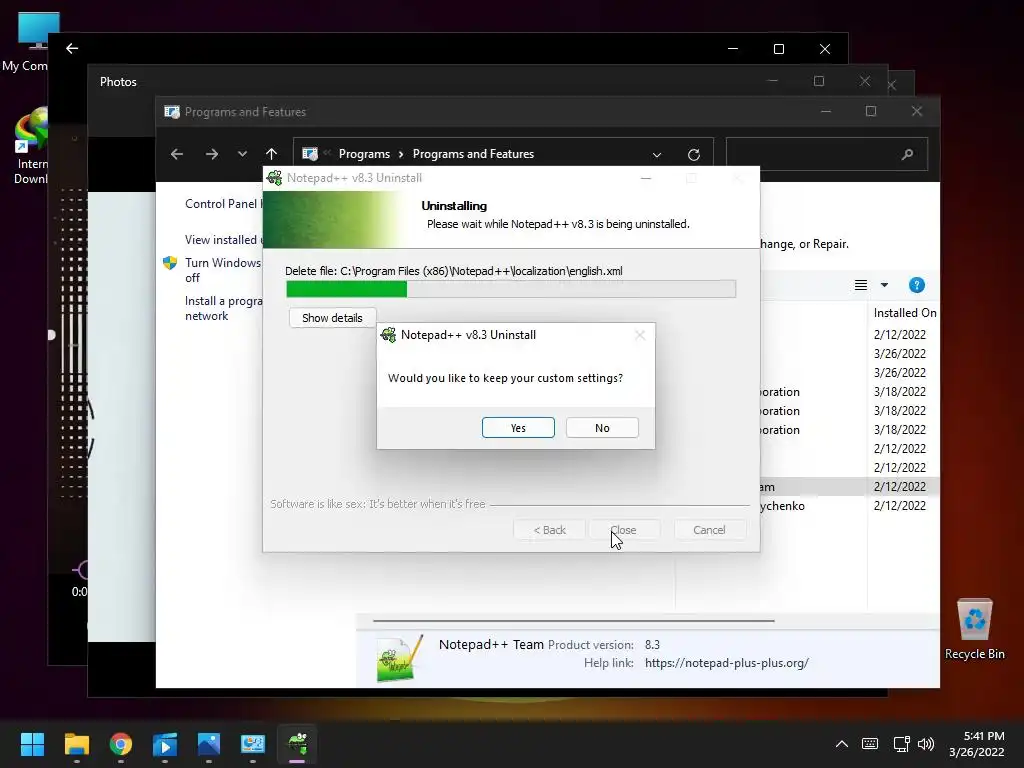This screenshot has width=1024, height=768.
Task: Click the touch keyboard tray icon
Action: click(870, 744)
